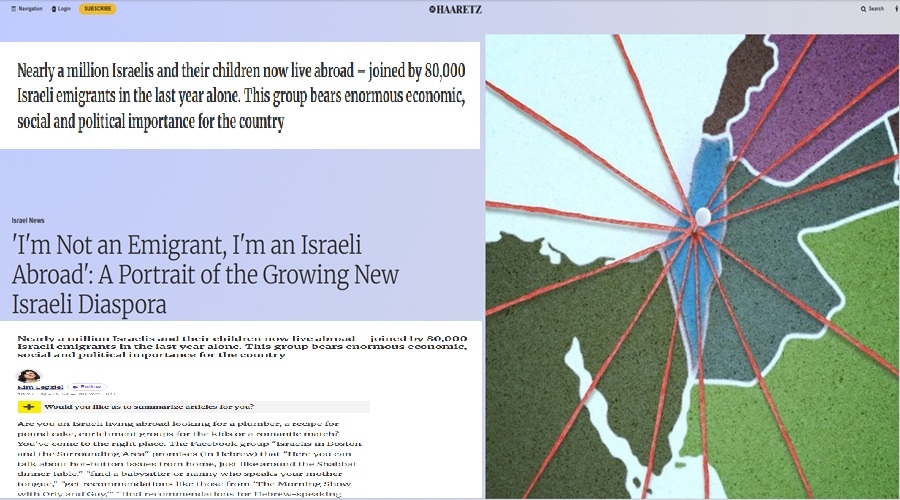Click the magnifier Search icon
The height and width of the screenshot is (500, 900).
click(864, 8)
